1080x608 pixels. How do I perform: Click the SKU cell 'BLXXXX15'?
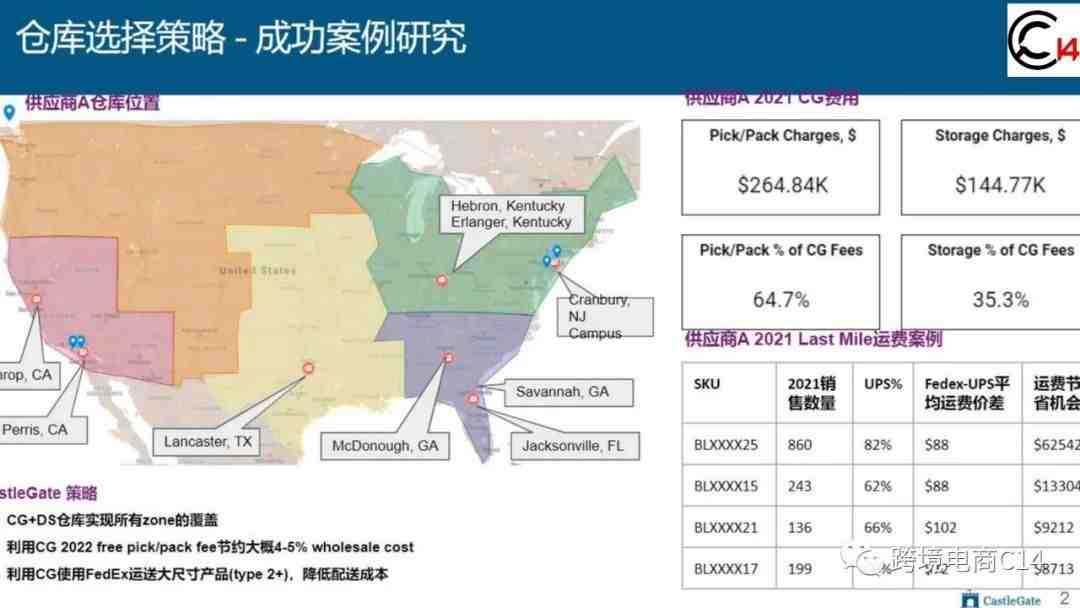tap(725, 486)
